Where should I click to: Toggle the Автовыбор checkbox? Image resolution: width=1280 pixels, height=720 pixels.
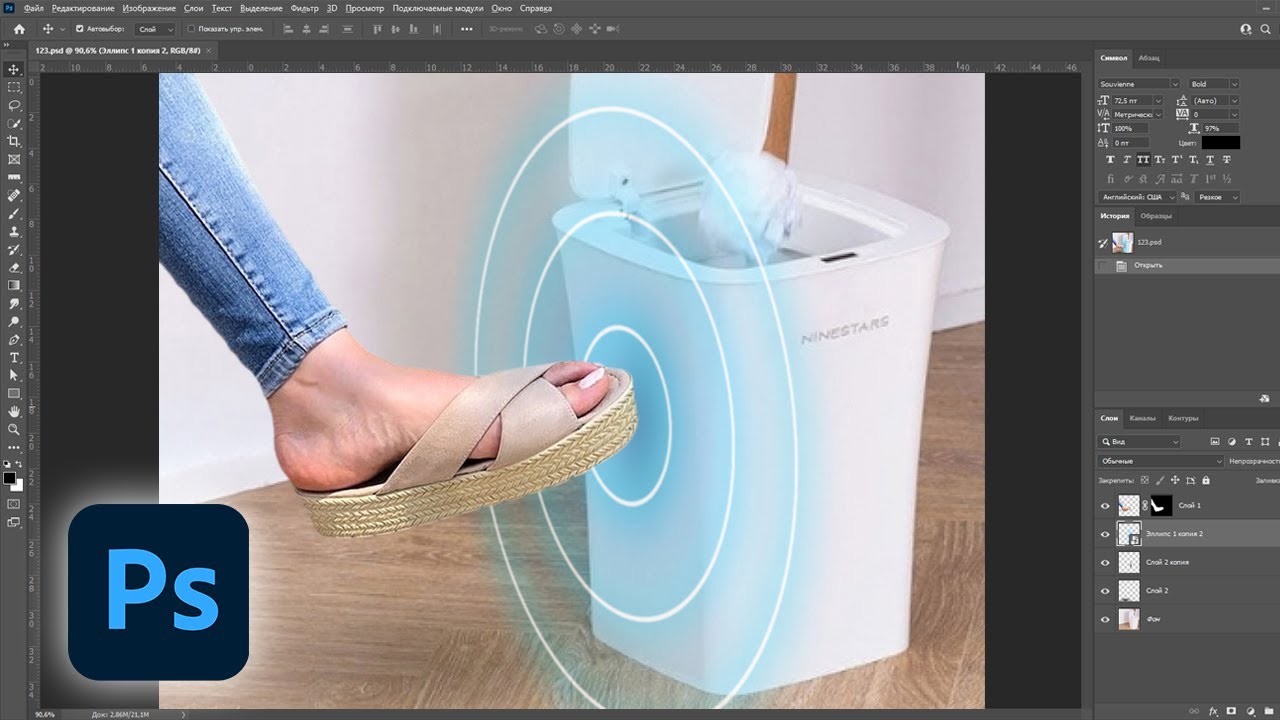[80, 29]
